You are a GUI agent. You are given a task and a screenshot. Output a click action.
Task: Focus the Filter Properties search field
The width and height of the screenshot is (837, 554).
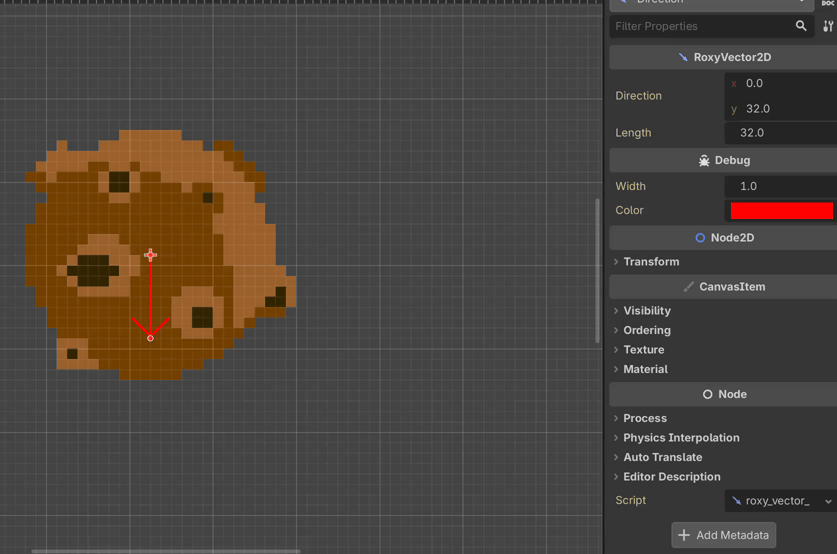711,26
